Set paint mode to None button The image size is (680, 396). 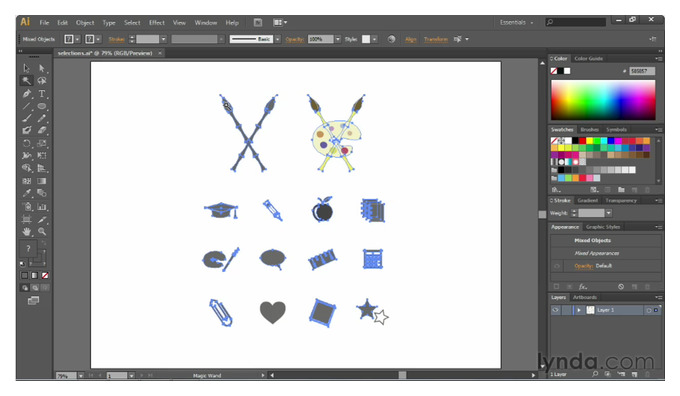45,275
